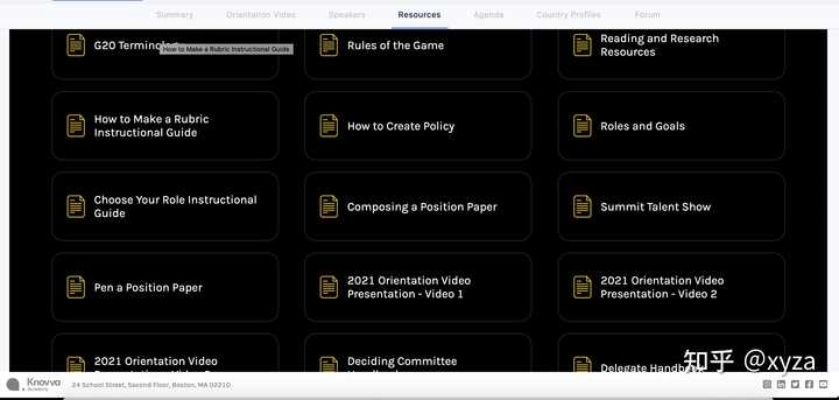Viewport: 839px width, 400px height.
Task: Open 2021 Orientation Video Presentation - Video 1
Action: click(418, 287)
